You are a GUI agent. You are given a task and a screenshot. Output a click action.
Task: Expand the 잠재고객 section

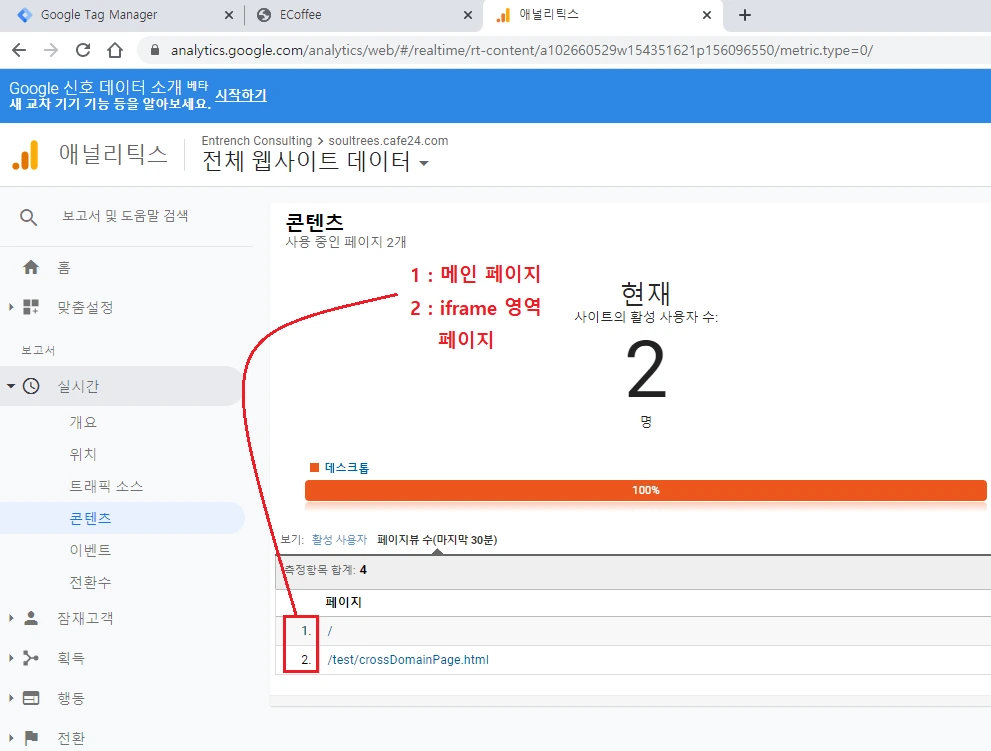click(9, 618)
